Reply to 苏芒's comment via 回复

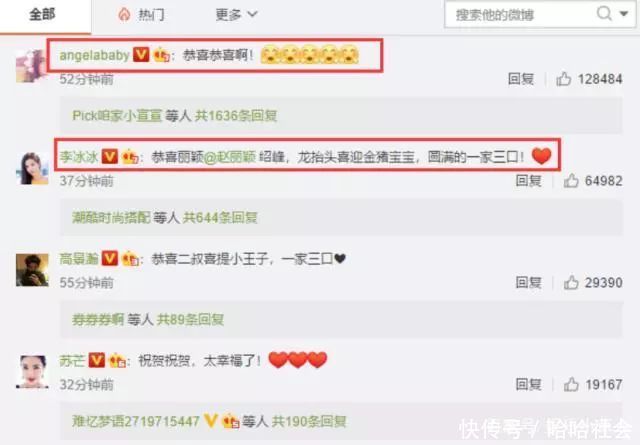click(529, 384)
